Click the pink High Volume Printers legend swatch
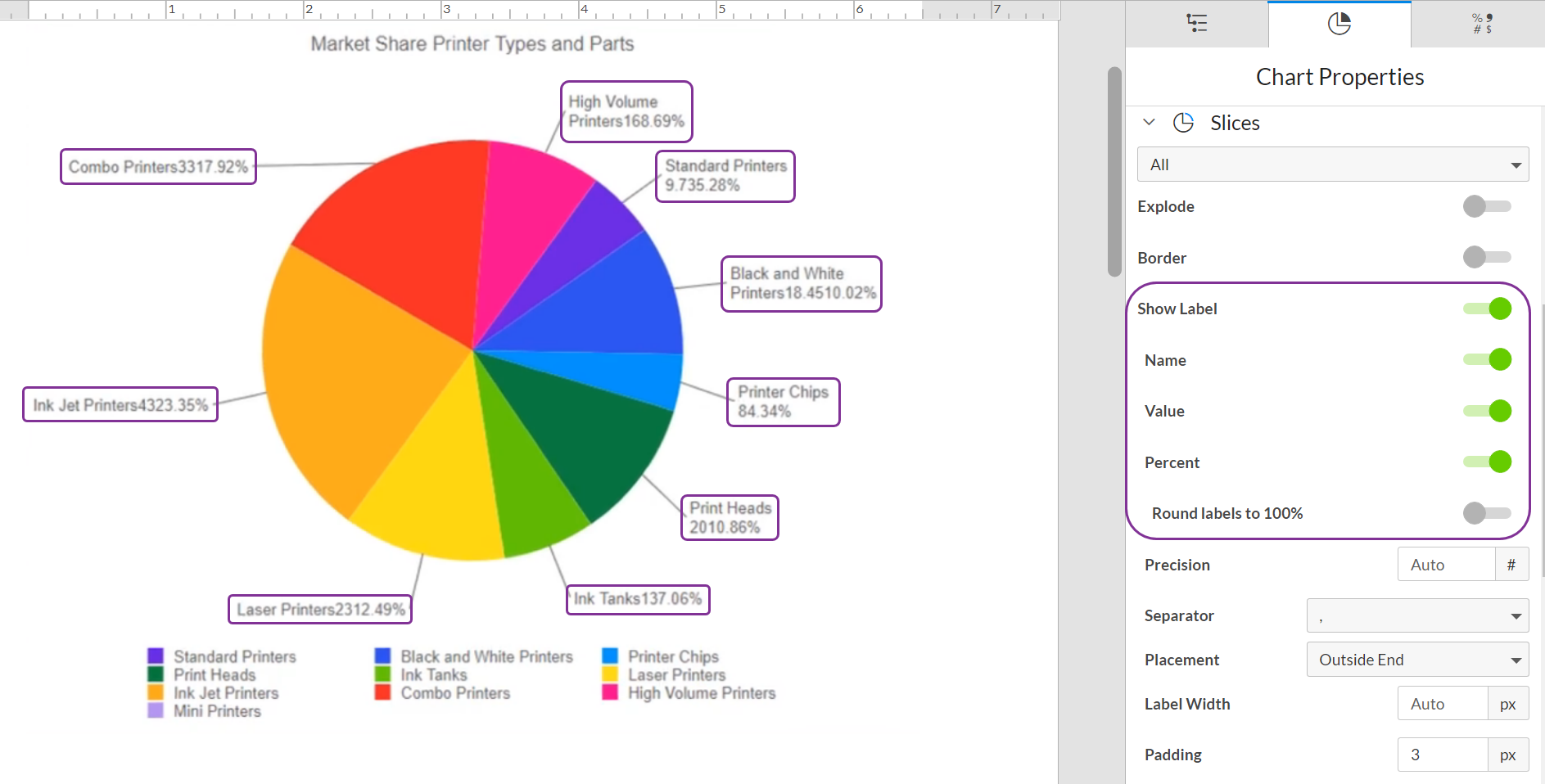1545x784 pixels. (x=610, y=692)
